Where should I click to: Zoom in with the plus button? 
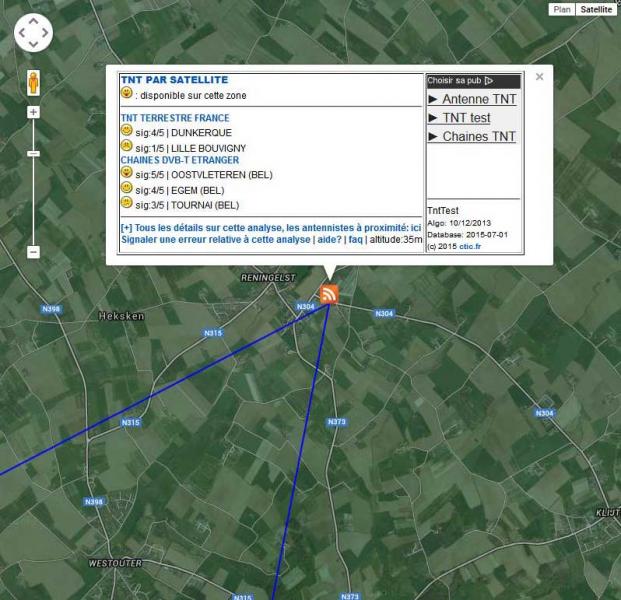(33, 112)
